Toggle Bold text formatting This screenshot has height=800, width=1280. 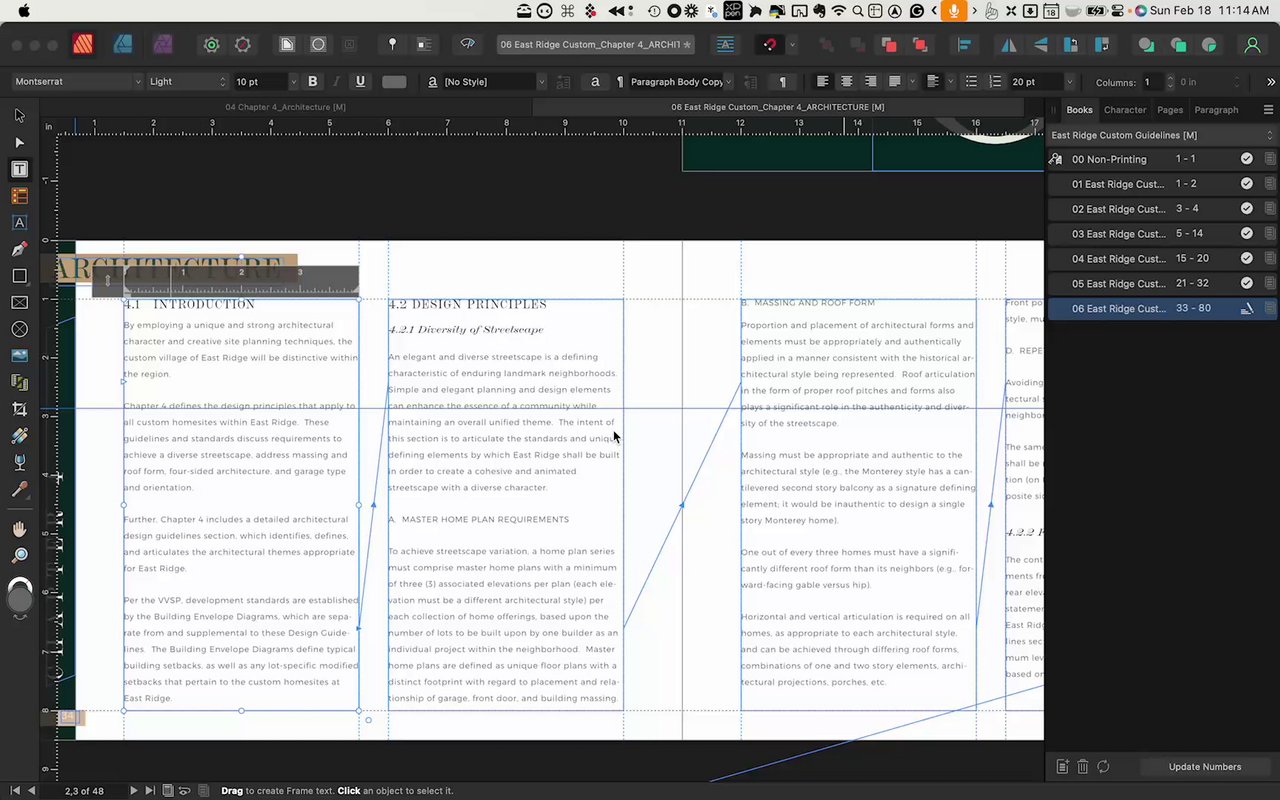pyautogui.click(x=313, y=82)
